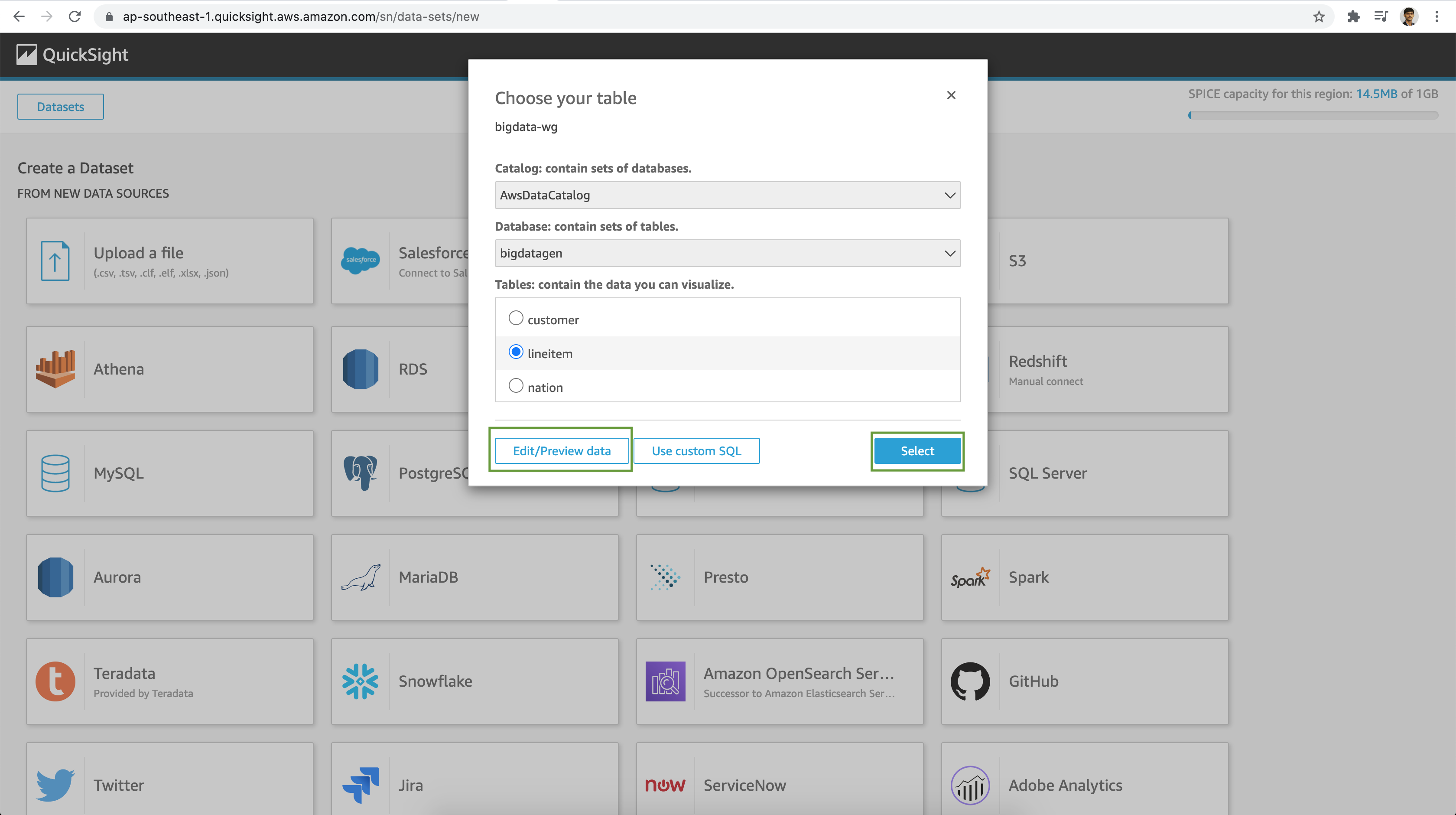Choose the Redshift Manual connect card
1456x815 pixels.
1108,369
